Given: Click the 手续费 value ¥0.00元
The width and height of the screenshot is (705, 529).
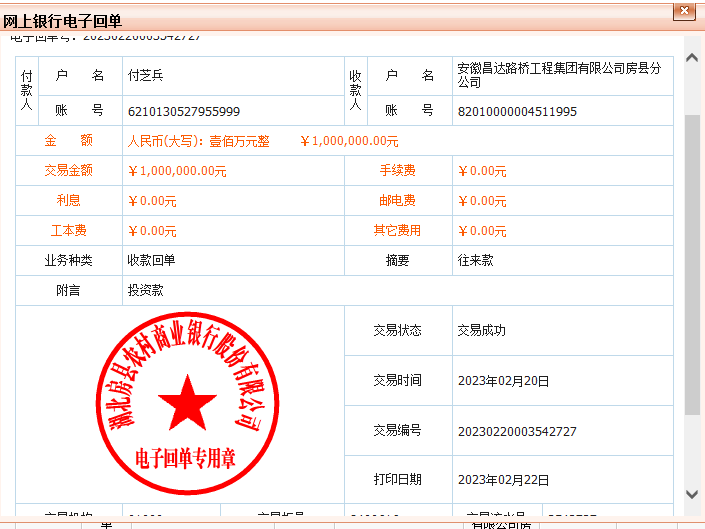Looking at the screenshot, I should pyautogui.click(x=482, y=171).
